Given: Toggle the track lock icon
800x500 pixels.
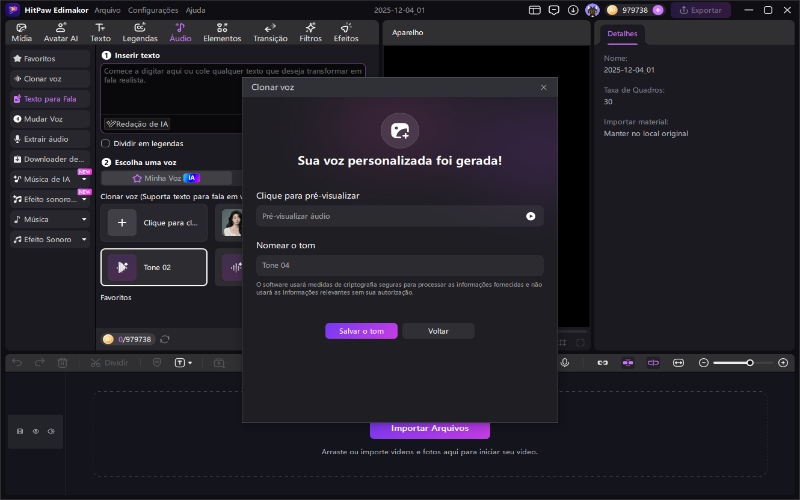Looking at the screenshot, I should click(x=20, y=432).
